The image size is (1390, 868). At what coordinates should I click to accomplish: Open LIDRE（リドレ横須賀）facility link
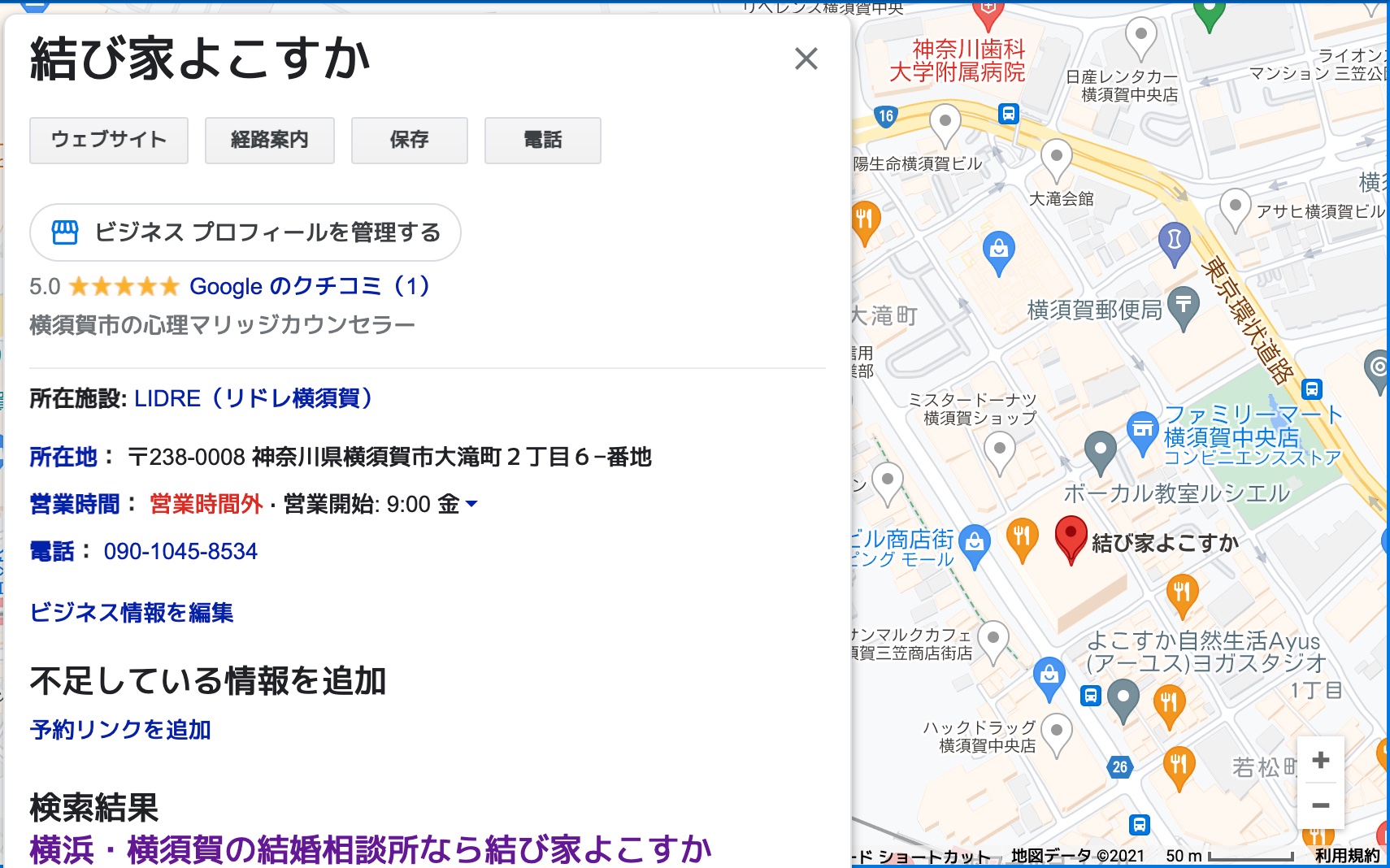[x=254, y=398]
